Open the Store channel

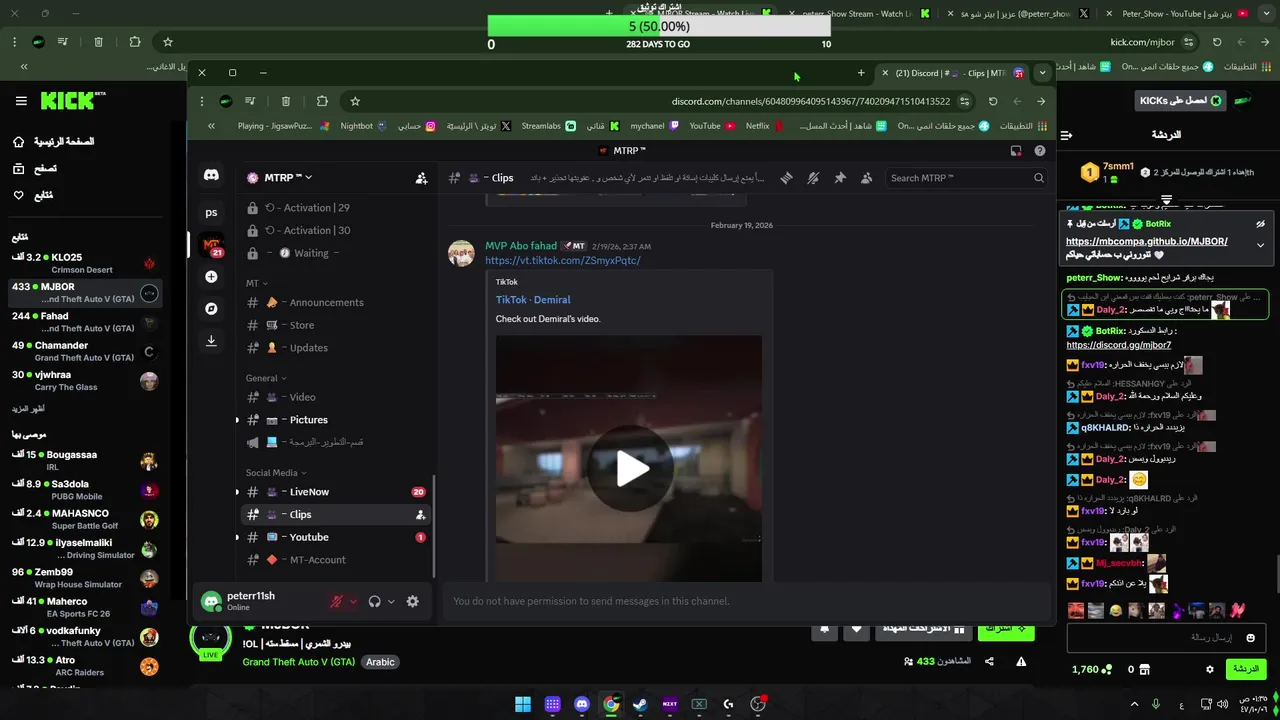coord(337,325)
